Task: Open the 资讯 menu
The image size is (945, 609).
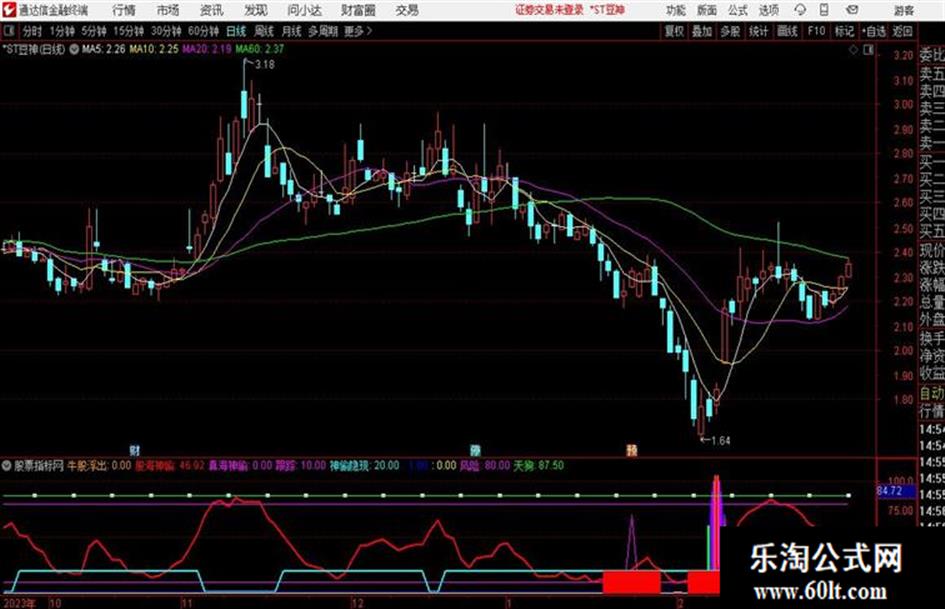Action: (211, 10)
